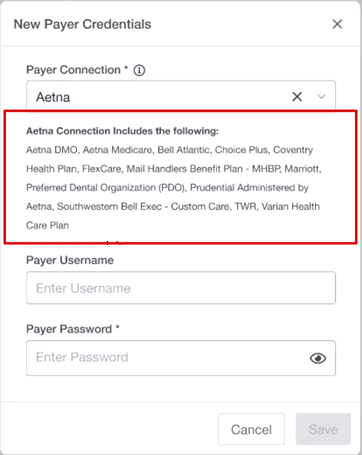This screenshot has width=362, height=455.
Task: Cancel the new payer credentials
Action: [x=251, y=429]
